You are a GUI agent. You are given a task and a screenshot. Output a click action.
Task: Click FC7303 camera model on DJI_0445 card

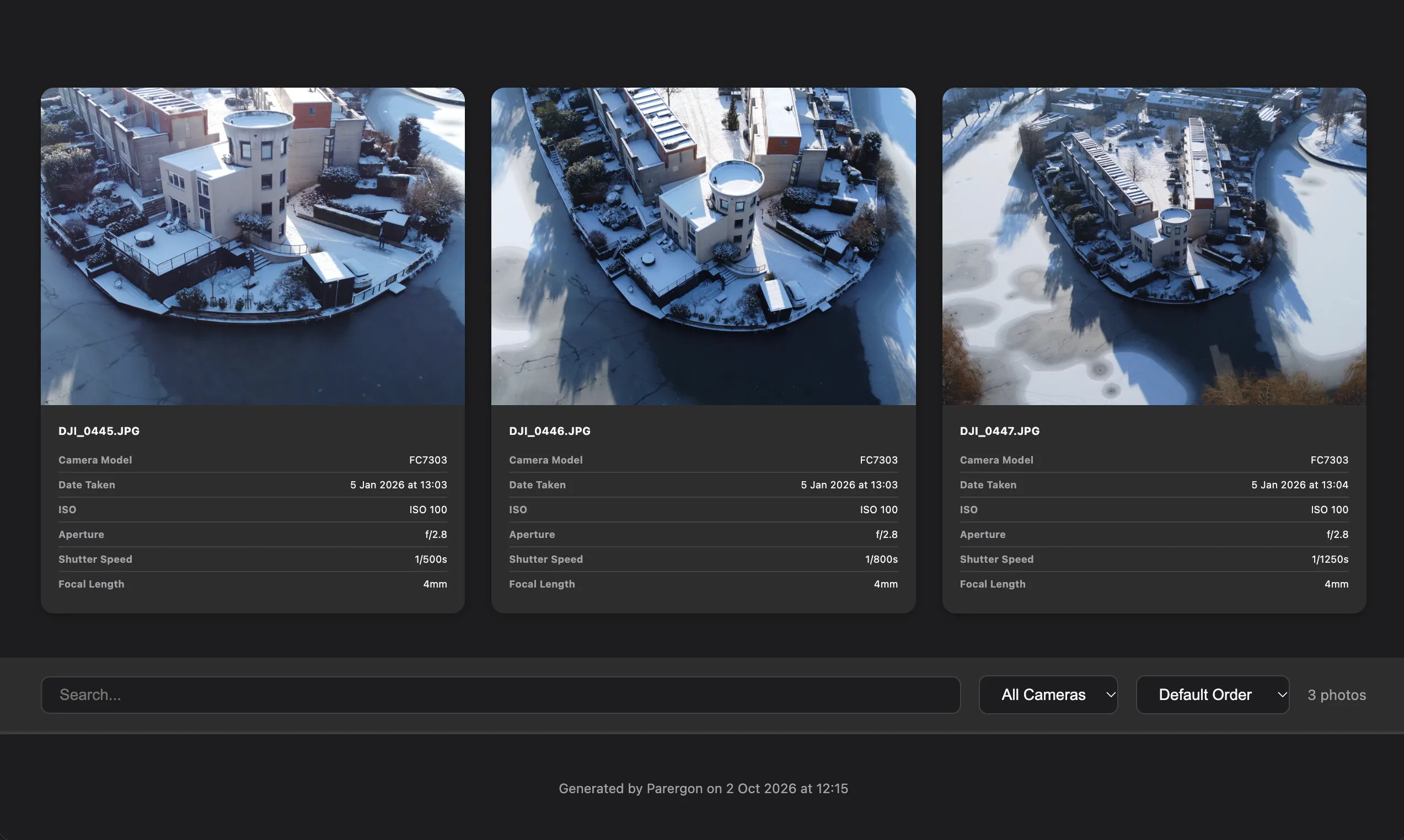[428, 460]
